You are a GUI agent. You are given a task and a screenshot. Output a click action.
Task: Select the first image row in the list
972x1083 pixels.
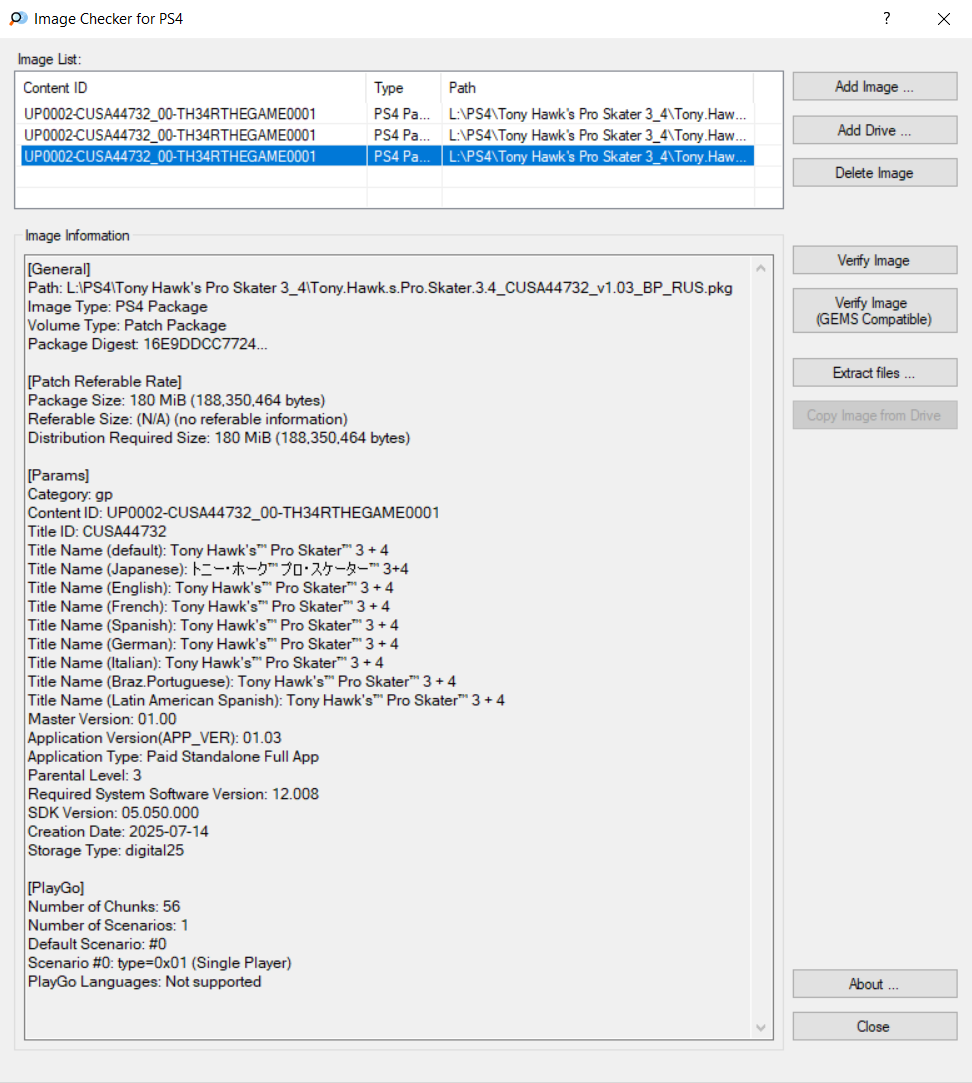tap(387, 114)
